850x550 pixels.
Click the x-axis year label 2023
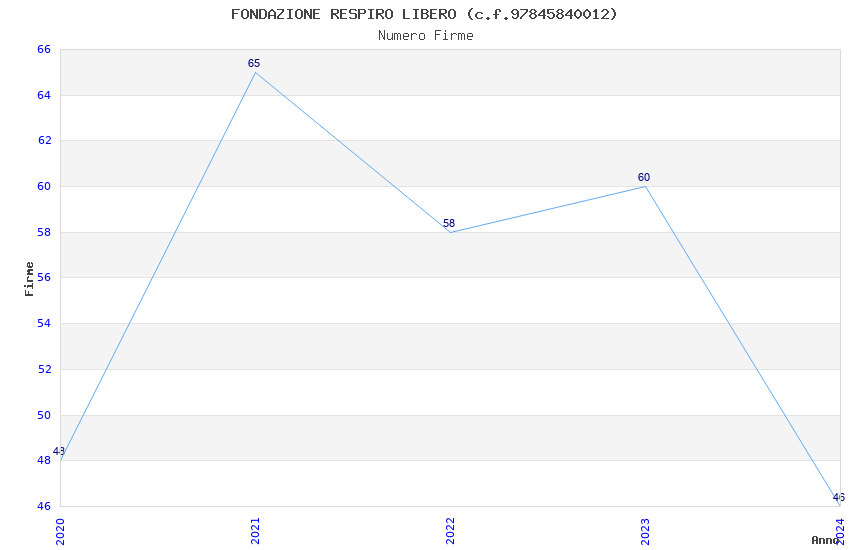(645, 531)
